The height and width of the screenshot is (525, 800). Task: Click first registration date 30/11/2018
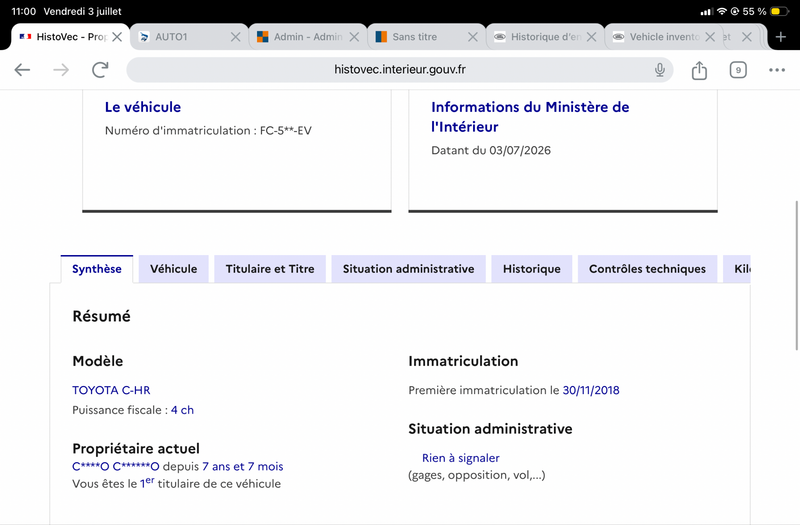click(x=591, y=390)
